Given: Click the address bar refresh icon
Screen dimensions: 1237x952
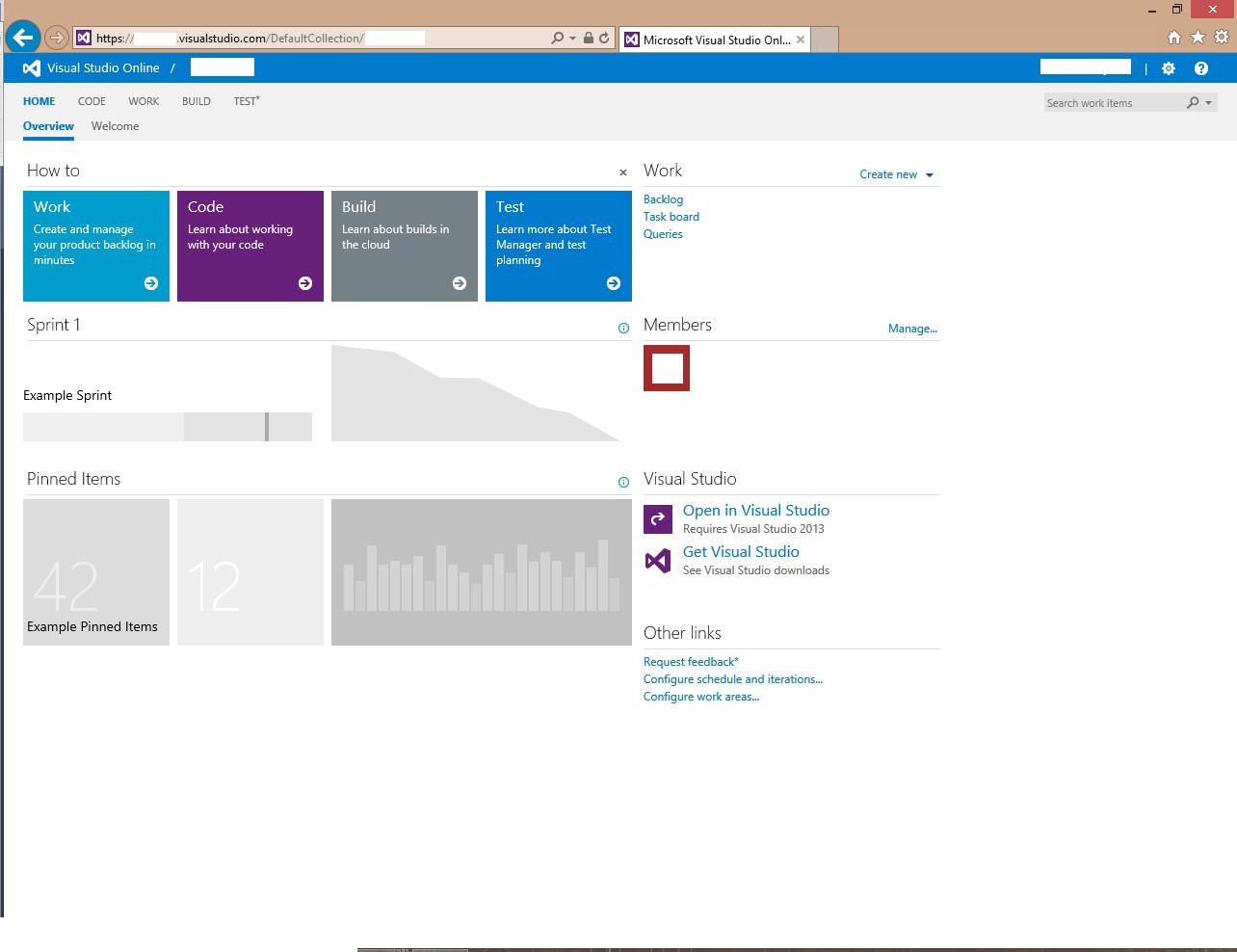Looking at the screenshot, I should [604, 38].
